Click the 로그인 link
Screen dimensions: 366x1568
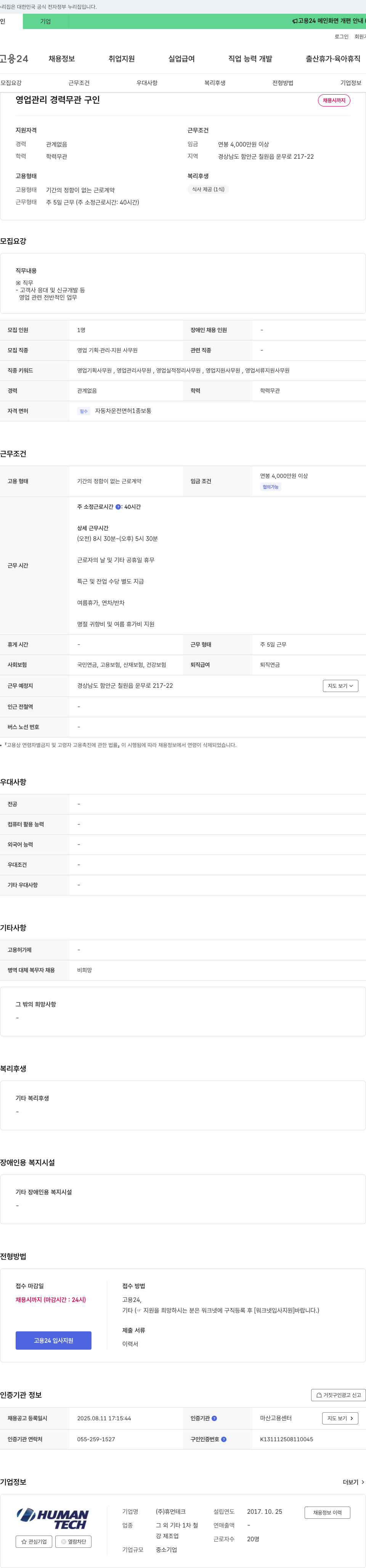[x=341, y=37]
